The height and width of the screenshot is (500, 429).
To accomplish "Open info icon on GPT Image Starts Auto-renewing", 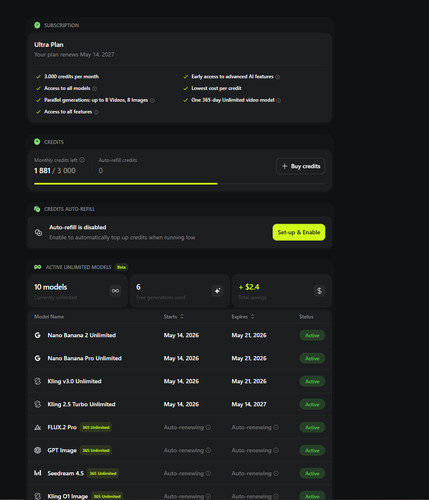I will (208, 450).
